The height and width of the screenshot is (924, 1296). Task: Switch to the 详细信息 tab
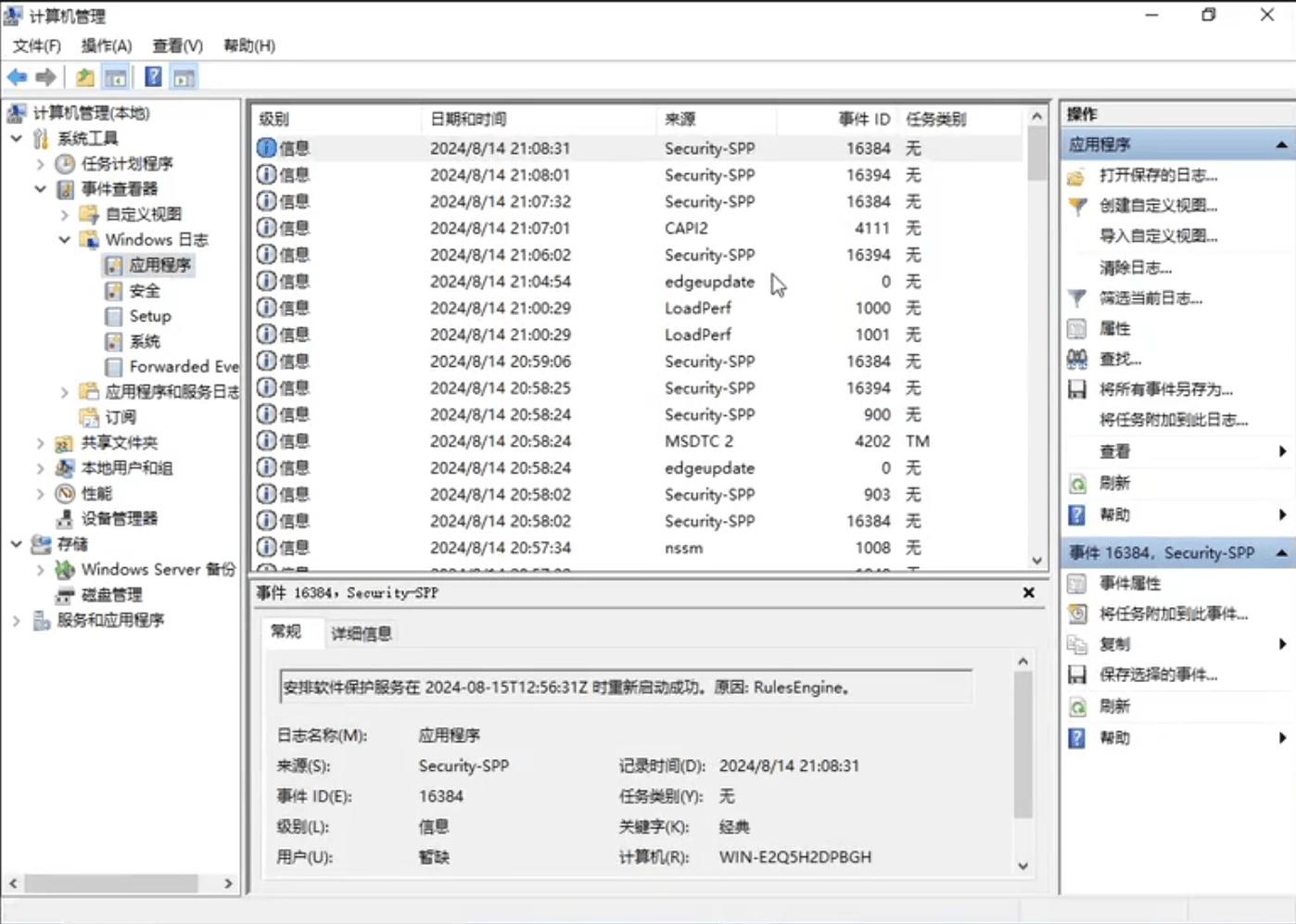pos(362,633)
